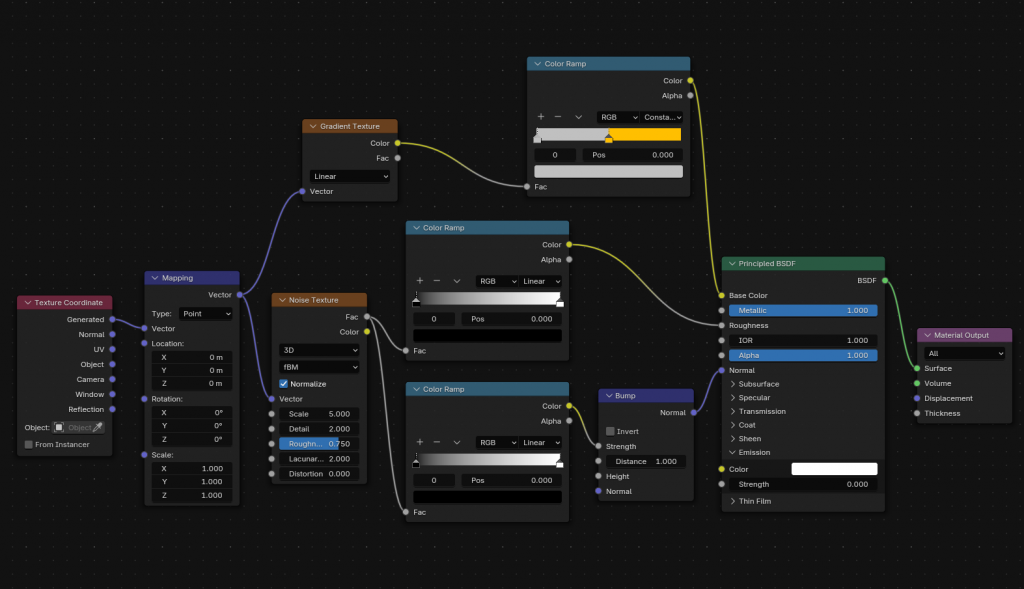Click the Distance field in the Bump node
This screenshot has height=589, width=1024.
coord(645,461)
